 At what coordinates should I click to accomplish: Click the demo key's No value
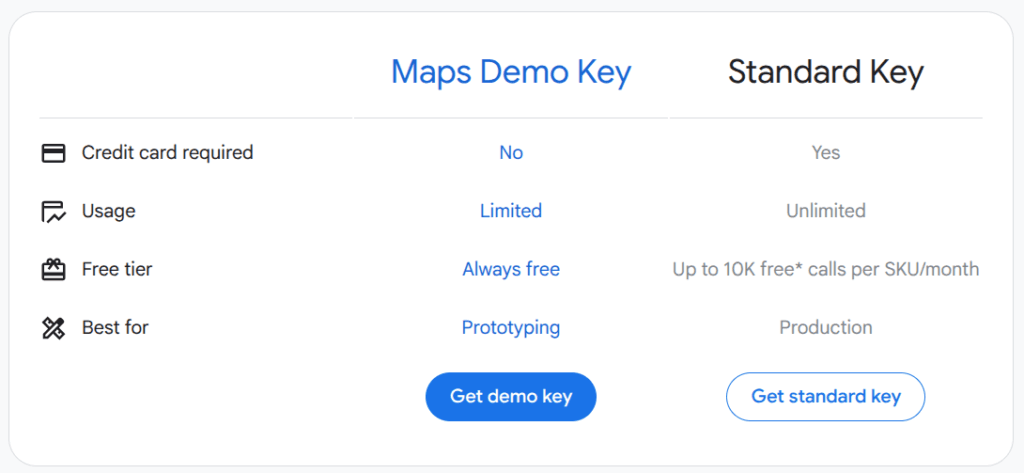(511, 153)
